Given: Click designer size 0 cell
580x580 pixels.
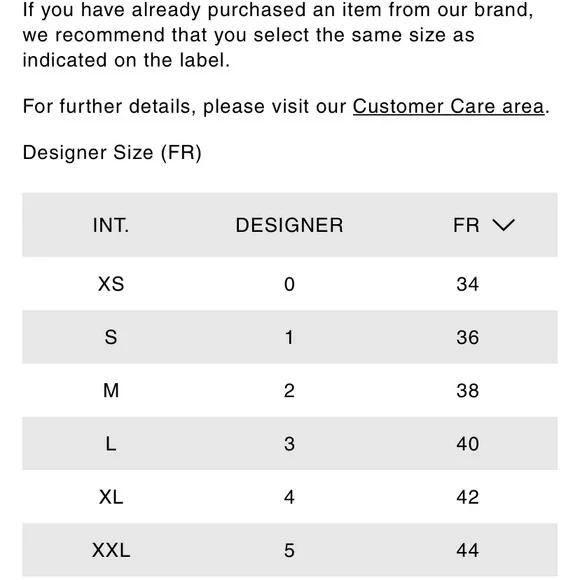Looking at the screenshot, I should pyautogui.click(x=289, y=284).
